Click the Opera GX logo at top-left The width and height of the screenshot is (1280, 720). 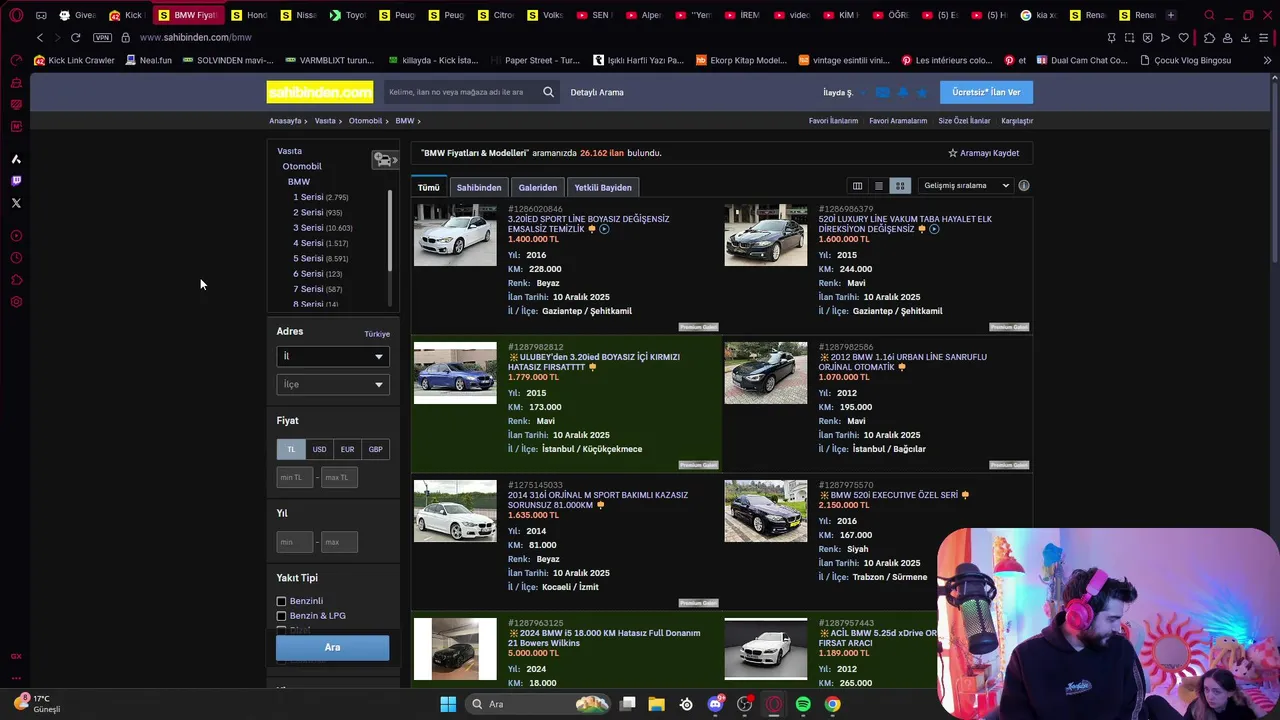tap(16, 15)
